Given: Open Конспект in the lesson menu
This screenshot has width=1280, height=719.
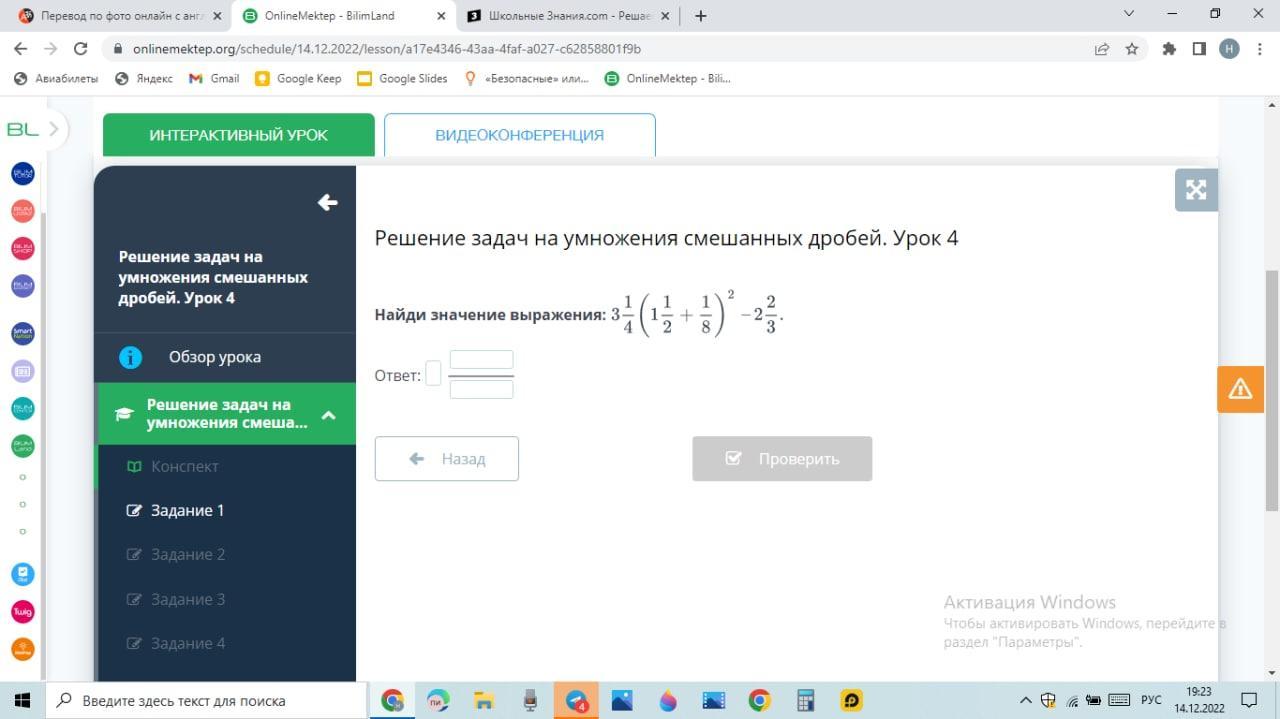Looking at the screenshot, I should [185, 466].
